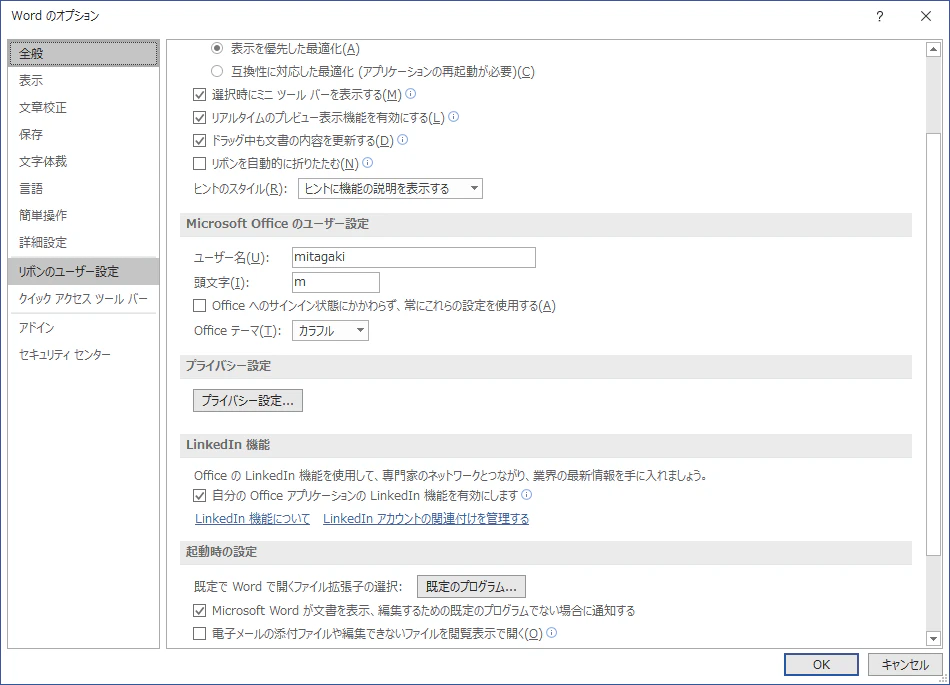Click info icon beside LinkedIn 機能を有効にします
The width and height of the screenshot is (950, 685).
pos(526,495)
